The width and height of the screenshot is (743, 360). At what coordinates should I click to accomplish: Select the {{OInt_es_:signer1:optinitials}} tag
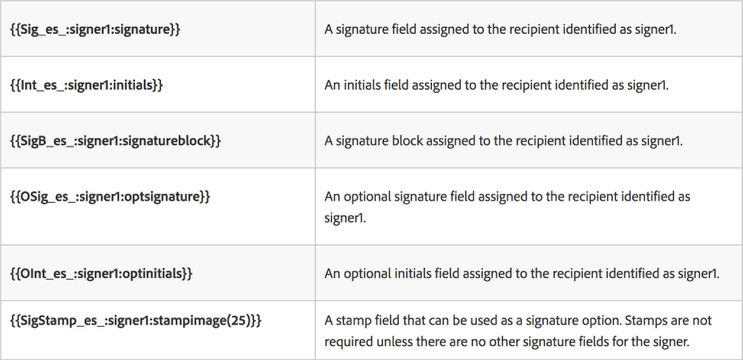pyautogui.click(x=101, y=274)
